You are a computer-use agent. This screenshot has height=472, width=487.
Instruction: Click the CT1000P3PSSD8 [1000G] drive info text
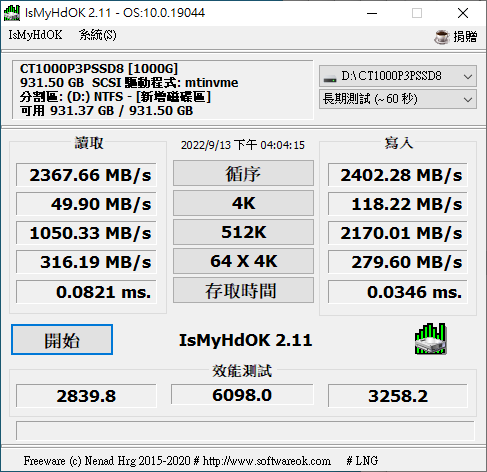(x=99, y=69)
